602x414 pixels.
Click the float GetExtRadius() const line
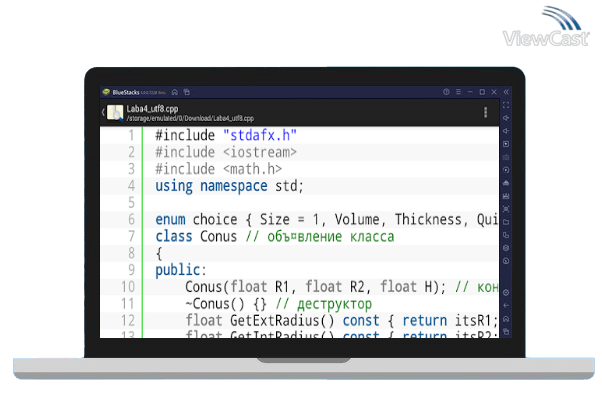pyautogui.click(x=341, y=320)
